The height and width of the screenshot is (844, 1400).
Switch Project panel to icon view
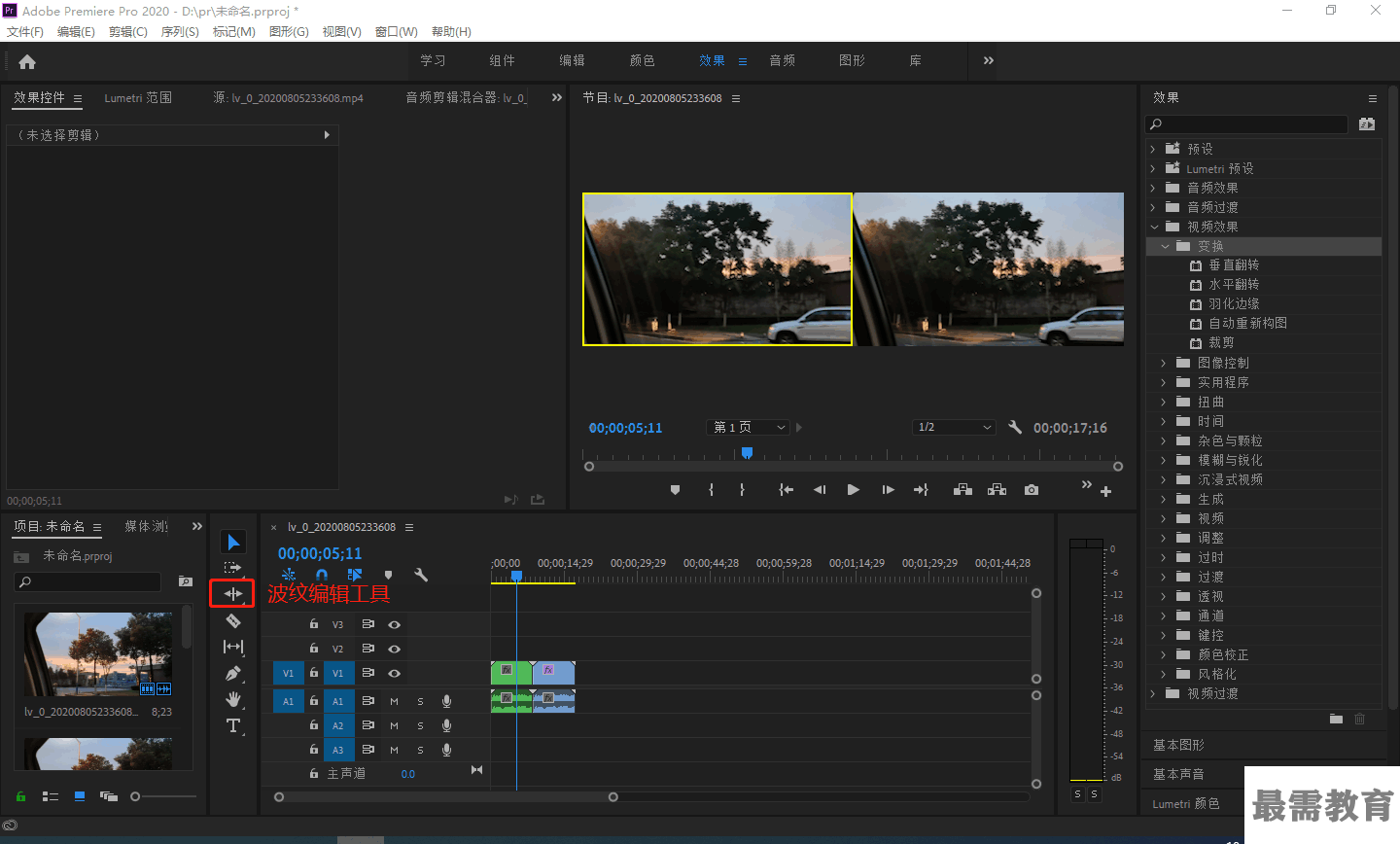80,796
